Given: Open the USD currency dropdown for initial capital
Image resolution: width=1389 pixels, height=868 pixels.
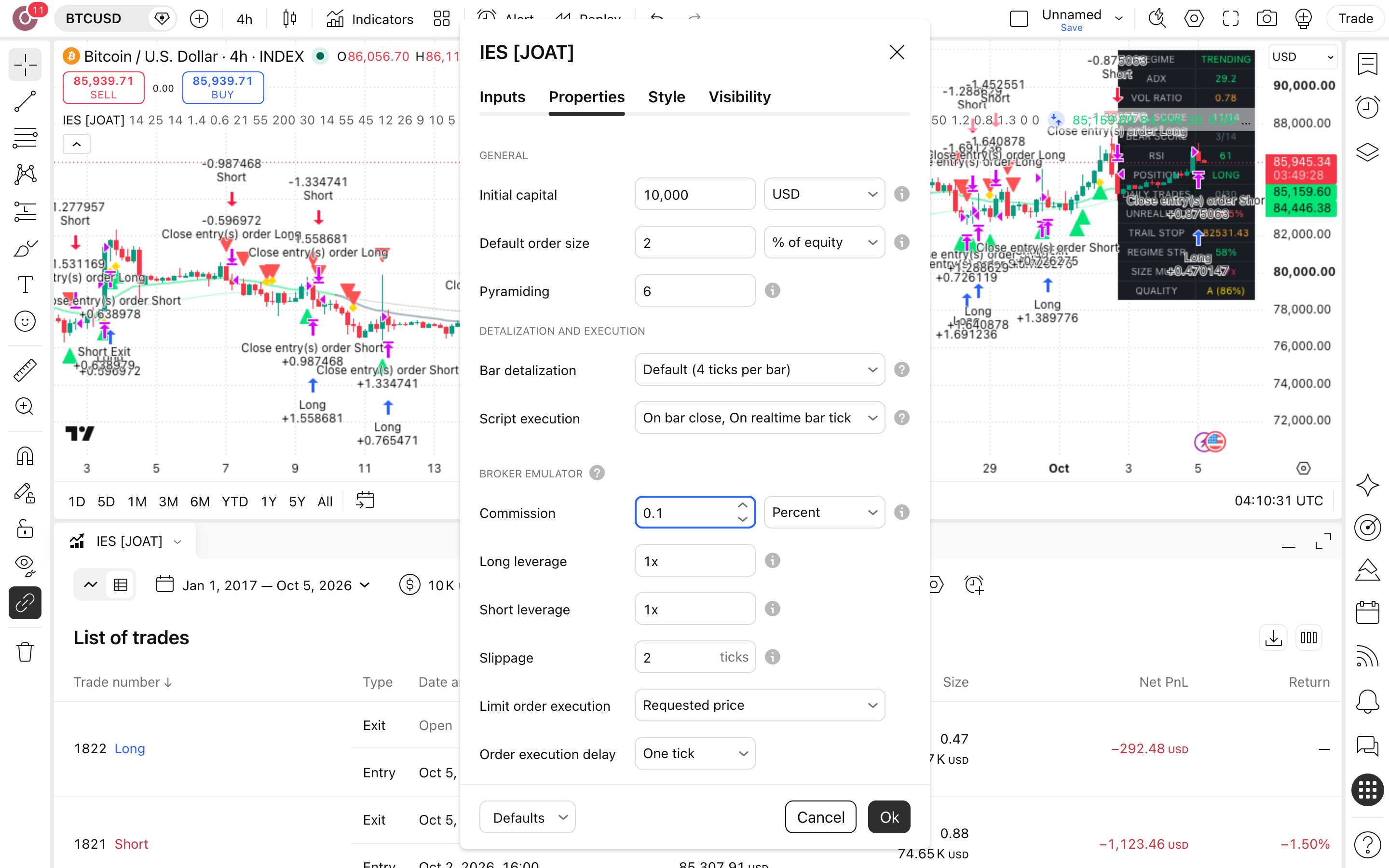Looking at the screenshot, I should [824, 194].
